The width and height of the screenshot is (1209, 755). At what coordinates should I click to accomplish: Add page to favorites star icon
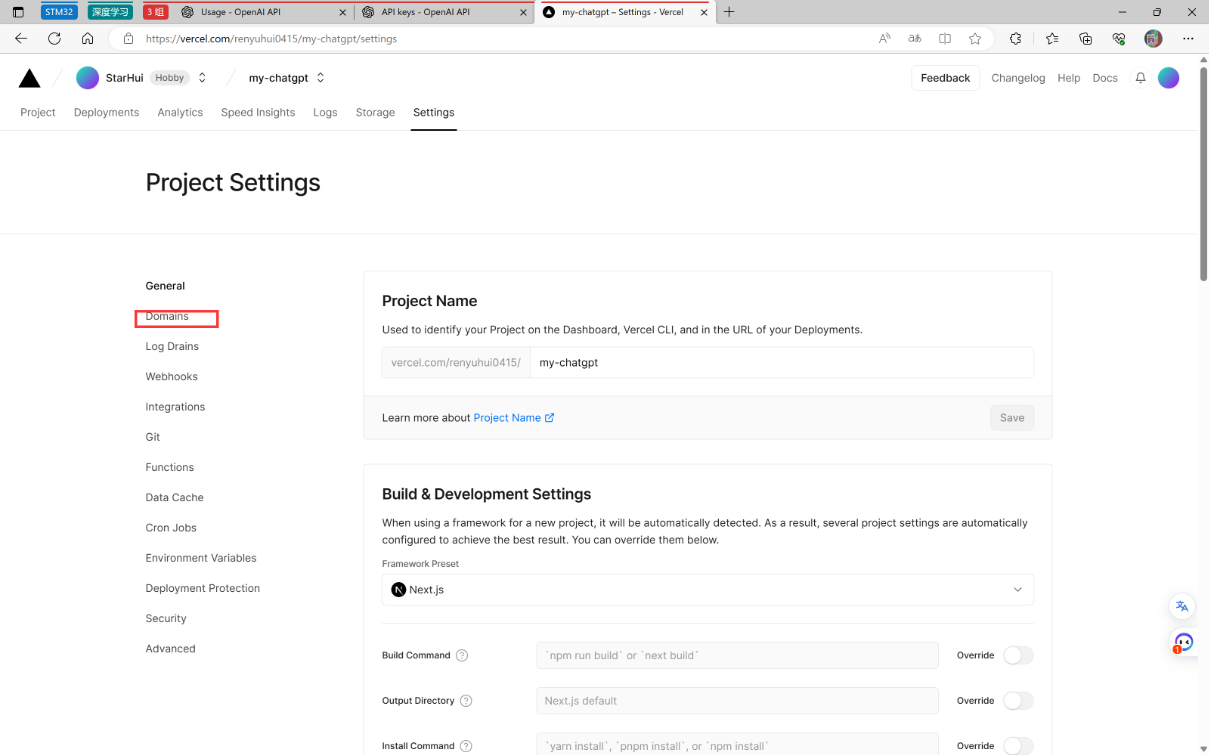[x=975, y=39]
